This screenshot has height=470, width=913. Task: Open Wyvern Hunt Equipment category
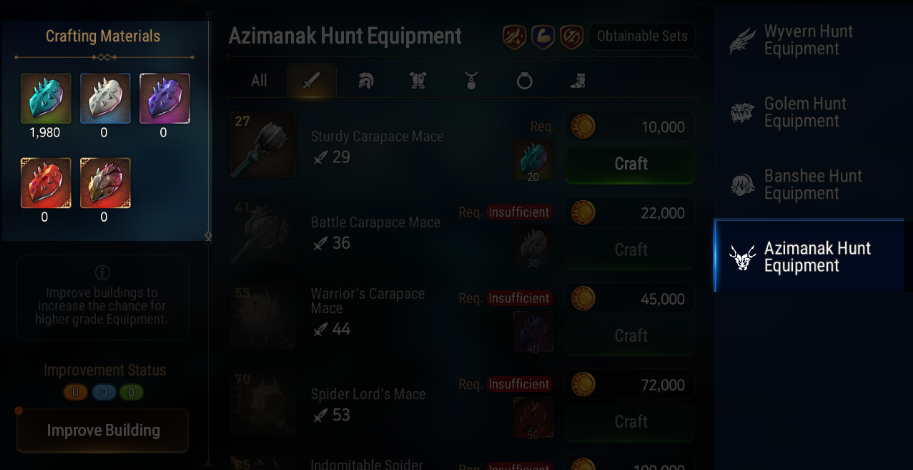click(809, 40)
